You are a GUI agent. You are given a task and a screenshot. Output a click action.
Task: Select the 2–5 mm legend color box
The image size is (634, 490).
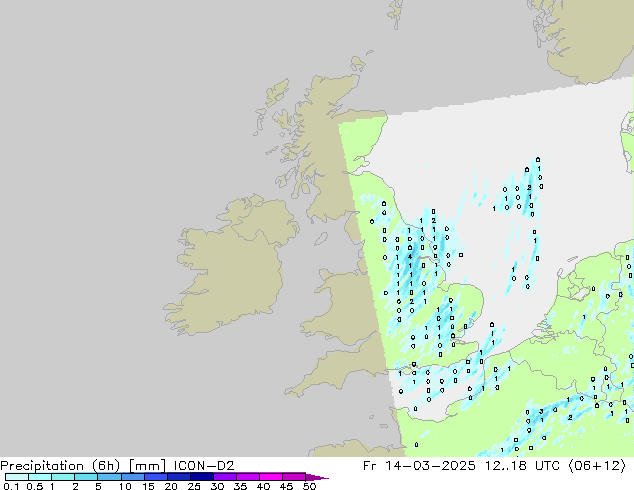click(x=86, y=477)
